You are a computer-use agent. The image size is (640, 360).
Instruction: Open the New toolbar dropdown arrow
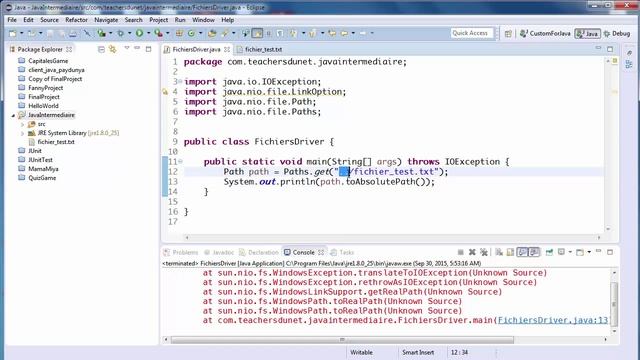[x=22, y=33]
